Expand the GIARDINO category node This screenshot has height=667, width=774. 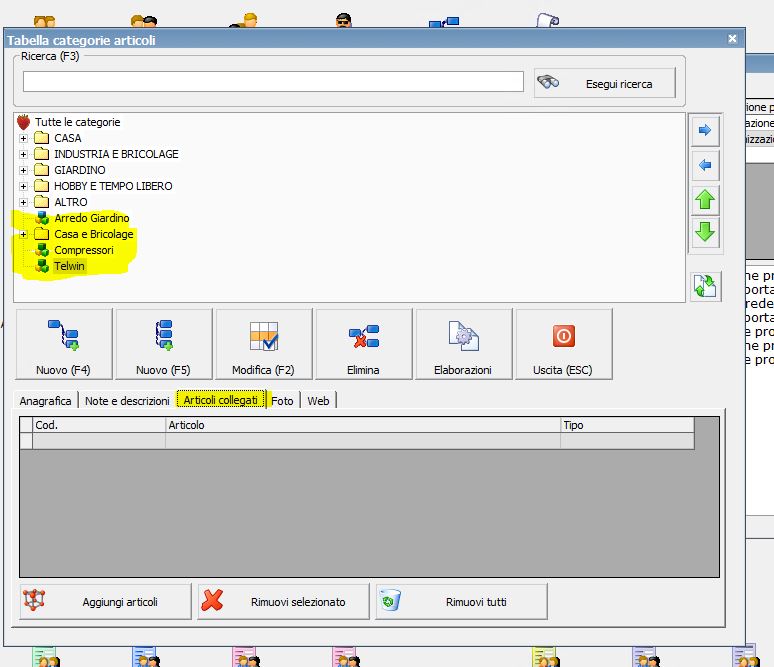point(23,170)
